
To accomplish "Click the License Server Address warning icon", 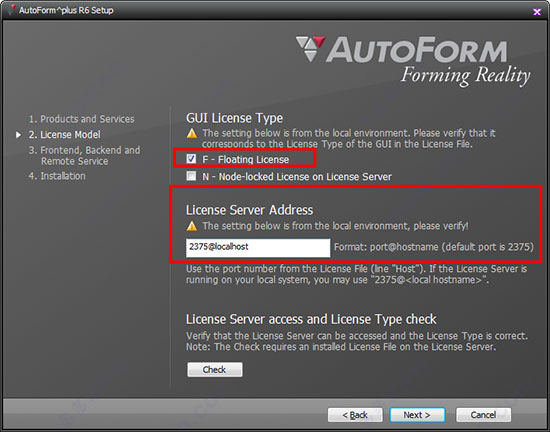I will (x=192, y=226).
